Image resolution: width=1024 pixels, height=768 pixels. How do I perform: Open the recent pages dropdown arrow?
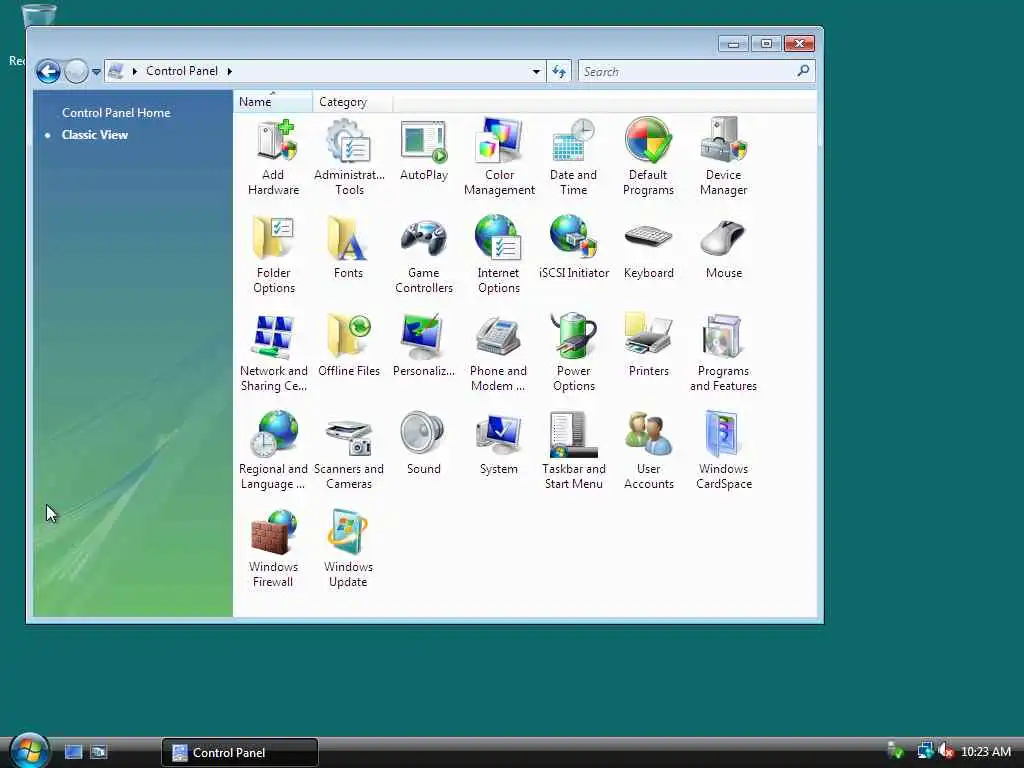96,71
